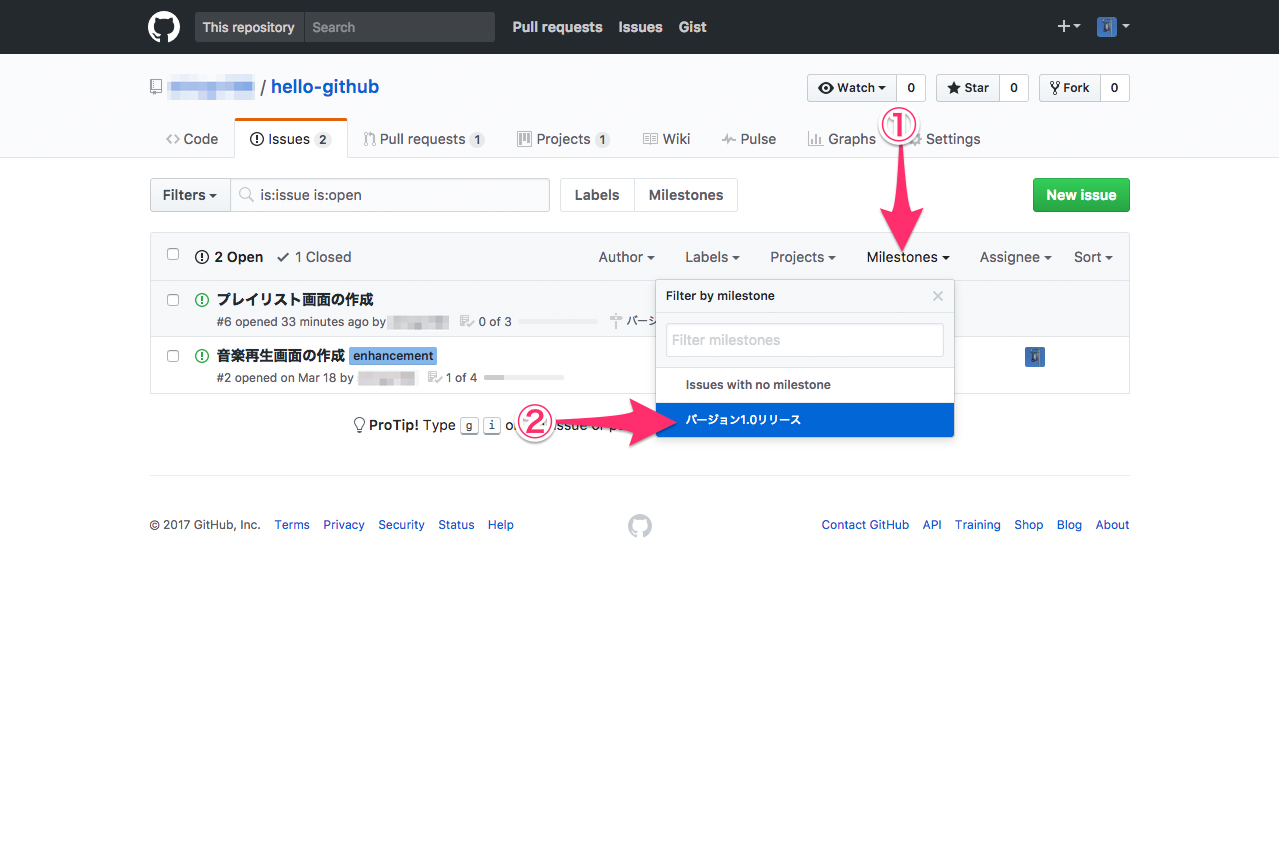Switch to the Projects tab
Image resolution: width=1279 pixels, height=862 pixels.
click(x=563, y=138)
